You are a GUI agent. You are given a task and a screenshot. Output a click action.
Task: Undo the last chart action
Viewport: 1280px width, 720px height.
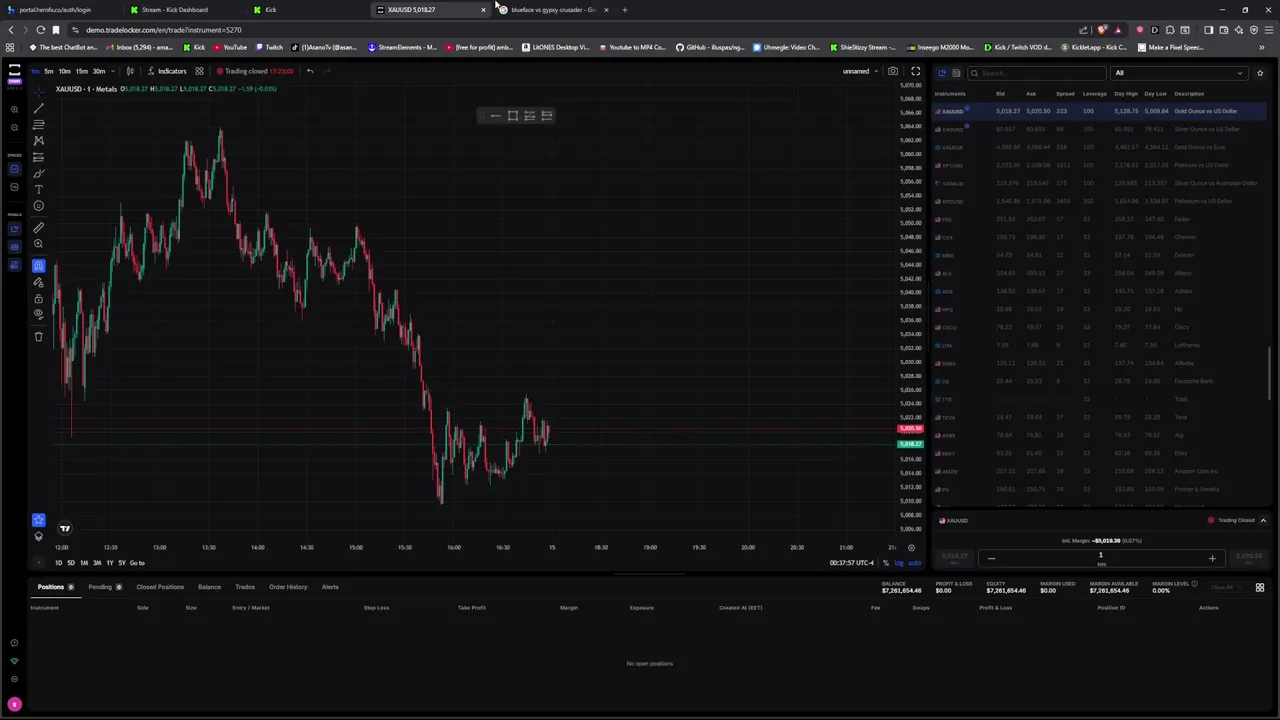click(310, 71)
